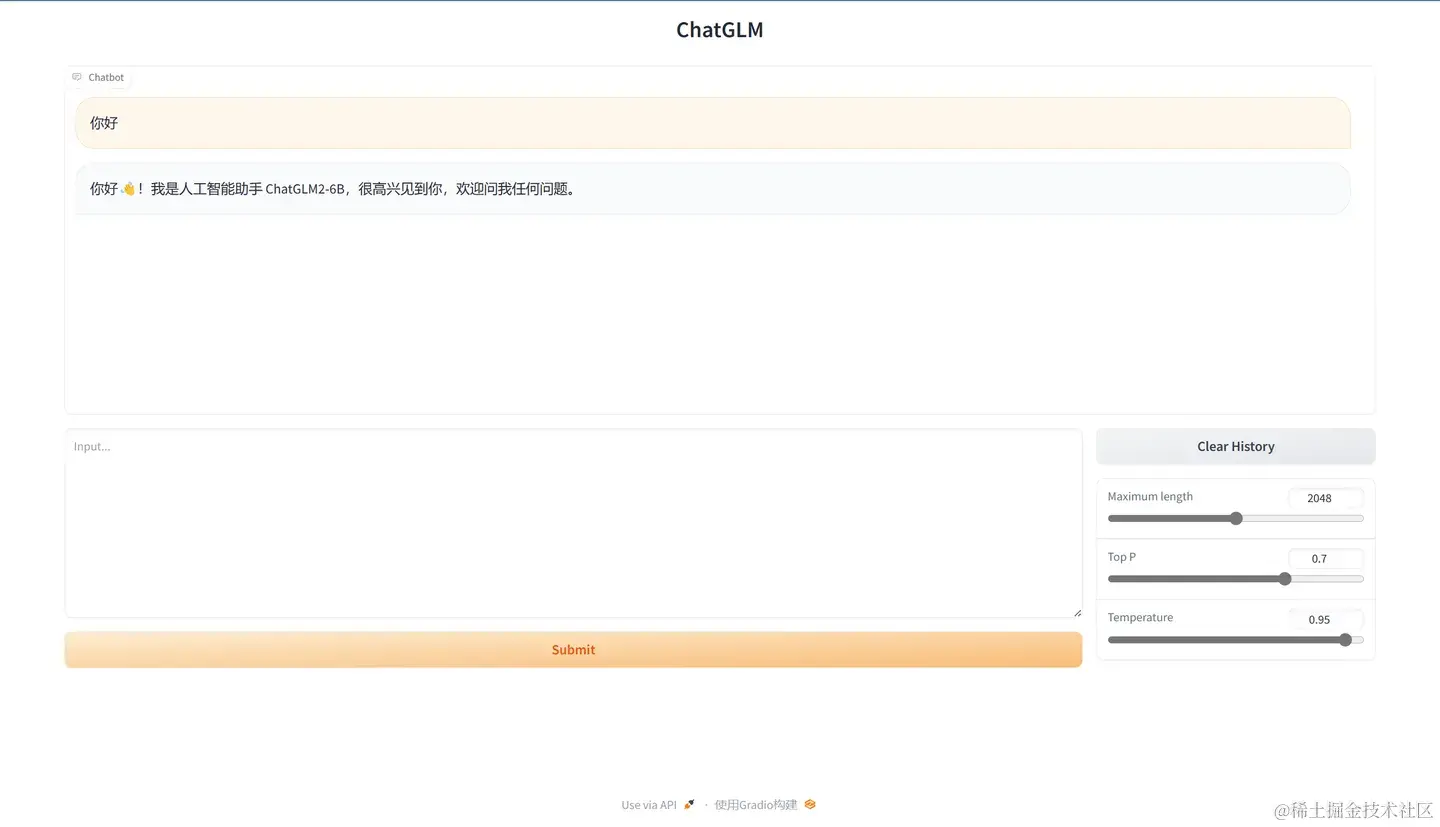
Task: Click the Maximum length label
Action: point(1150,497)
